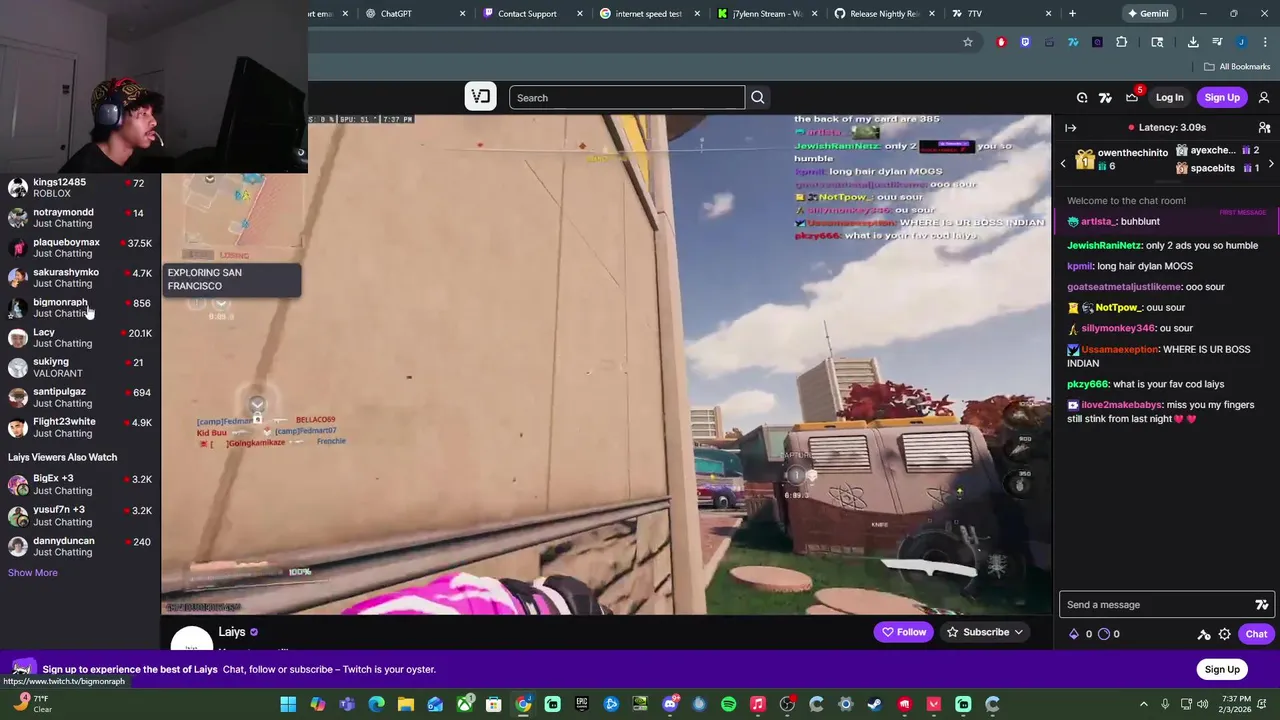The image size is (1280, 720).
Task: Switch to the ChatGPT tab
Action: [414, 14]
